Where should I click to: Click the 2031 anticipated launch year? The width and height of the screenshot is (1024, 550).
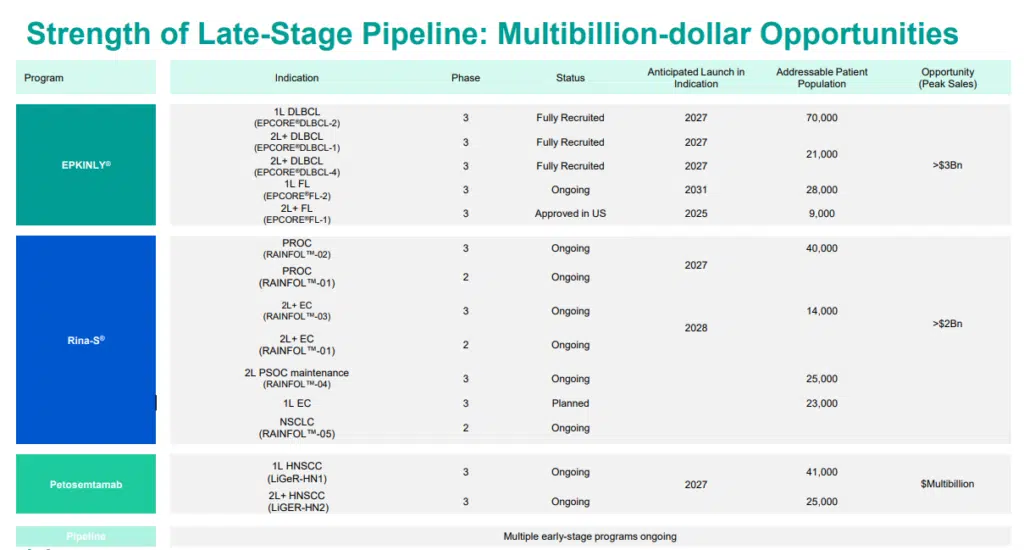(696, 190)
